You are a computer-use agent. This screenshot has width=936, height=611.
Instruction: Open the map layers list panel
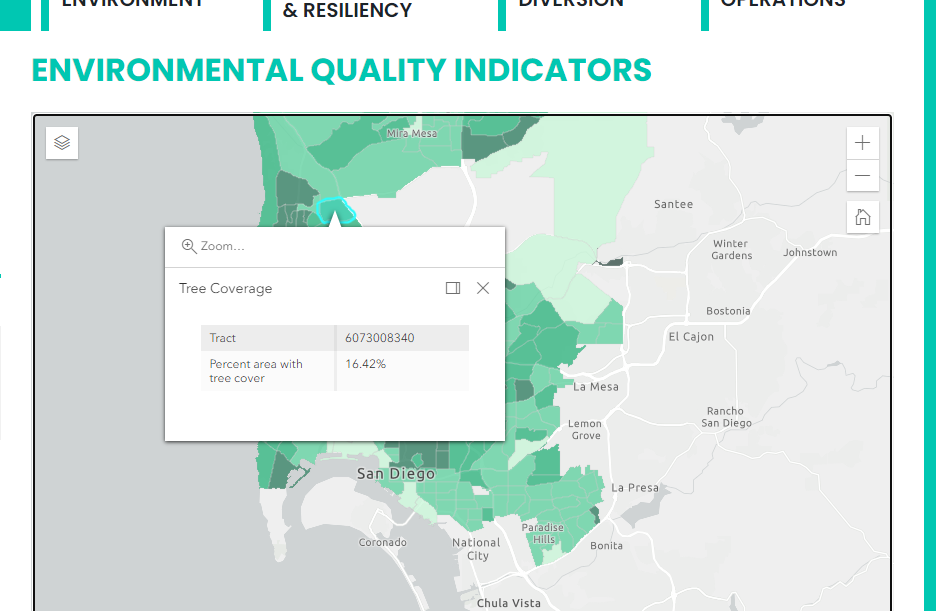coord(61,142)
